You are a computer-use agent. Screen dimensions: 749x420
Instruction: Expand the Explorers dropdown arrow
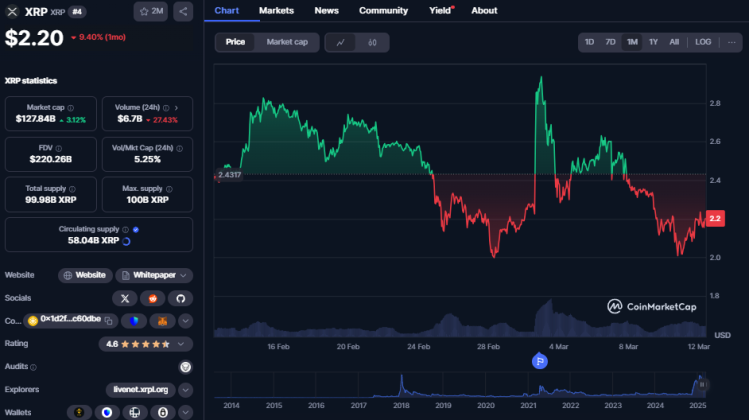pos(185,389)
